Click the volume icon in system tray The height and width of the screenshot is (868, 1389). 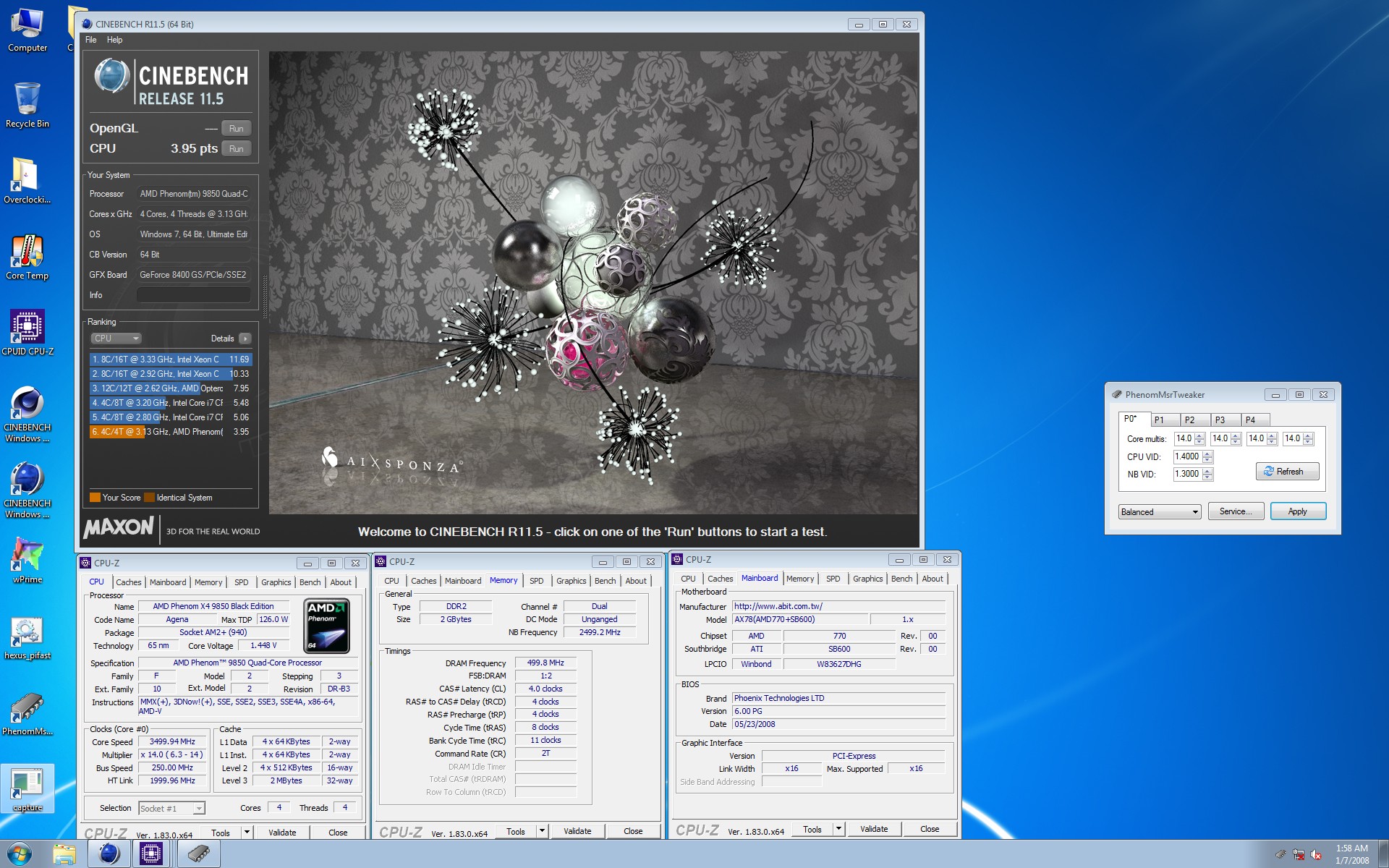[x=1316, y=855]
